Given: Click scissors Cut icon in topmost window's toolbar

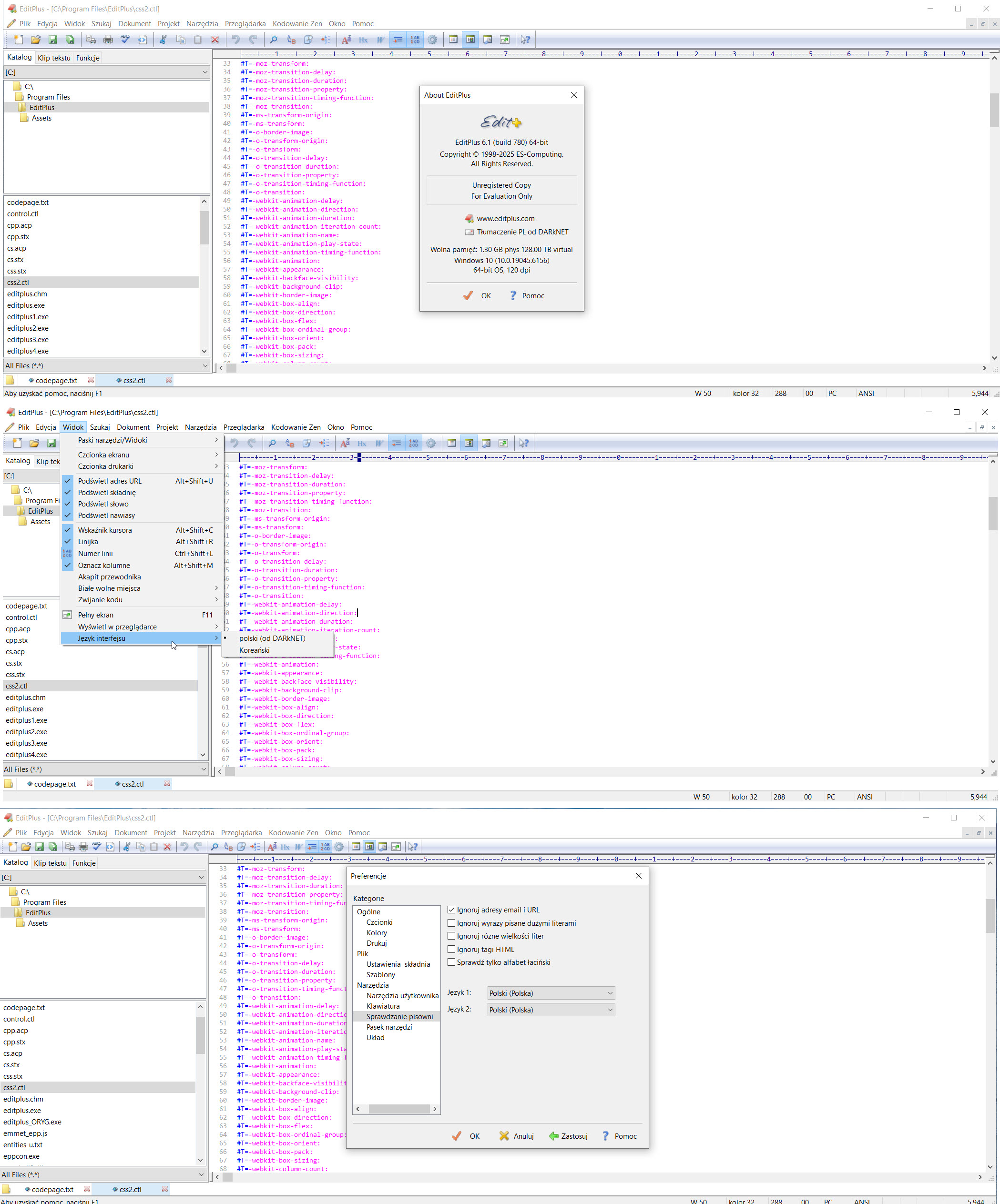Looking at the screenshot, I should [163, 40].
